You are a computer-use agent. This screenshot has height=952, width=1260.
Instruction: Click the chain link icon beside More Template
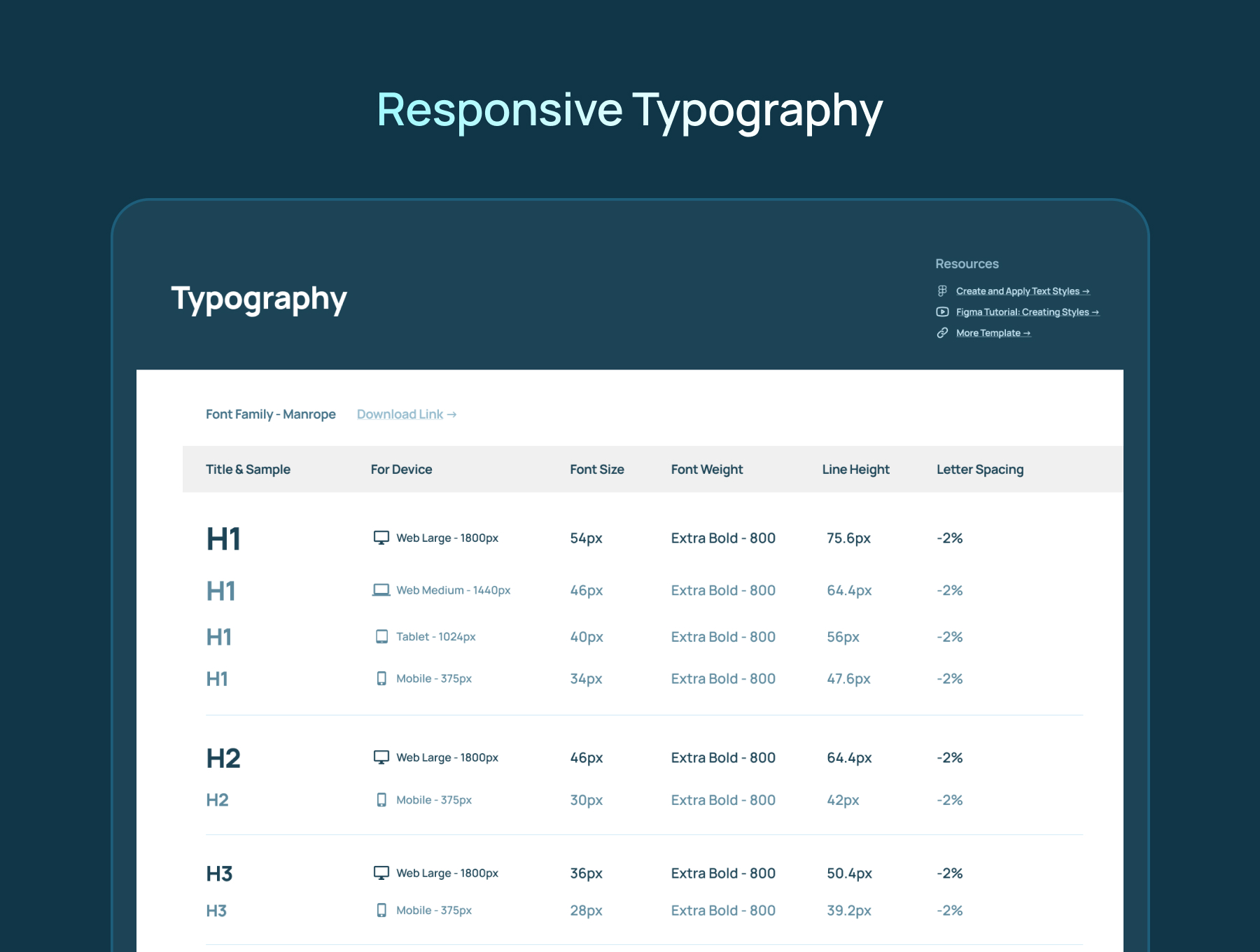pos(942,333)
